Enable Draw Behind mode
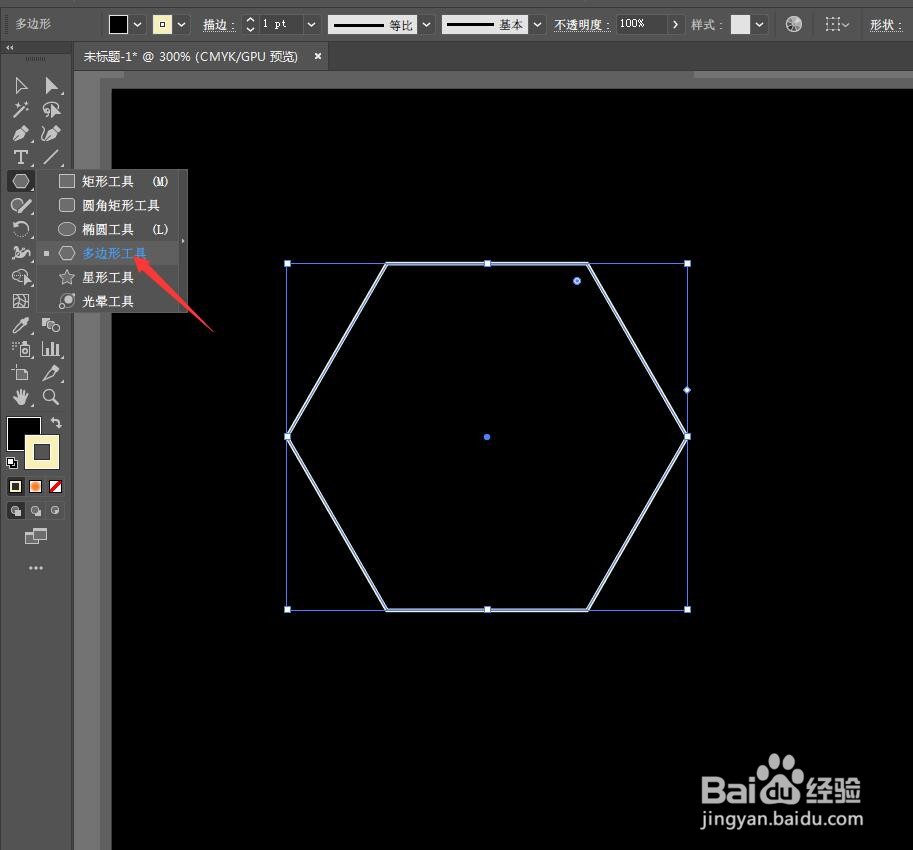Viewport: 913px width, 850px height. (x=36, y=511)
